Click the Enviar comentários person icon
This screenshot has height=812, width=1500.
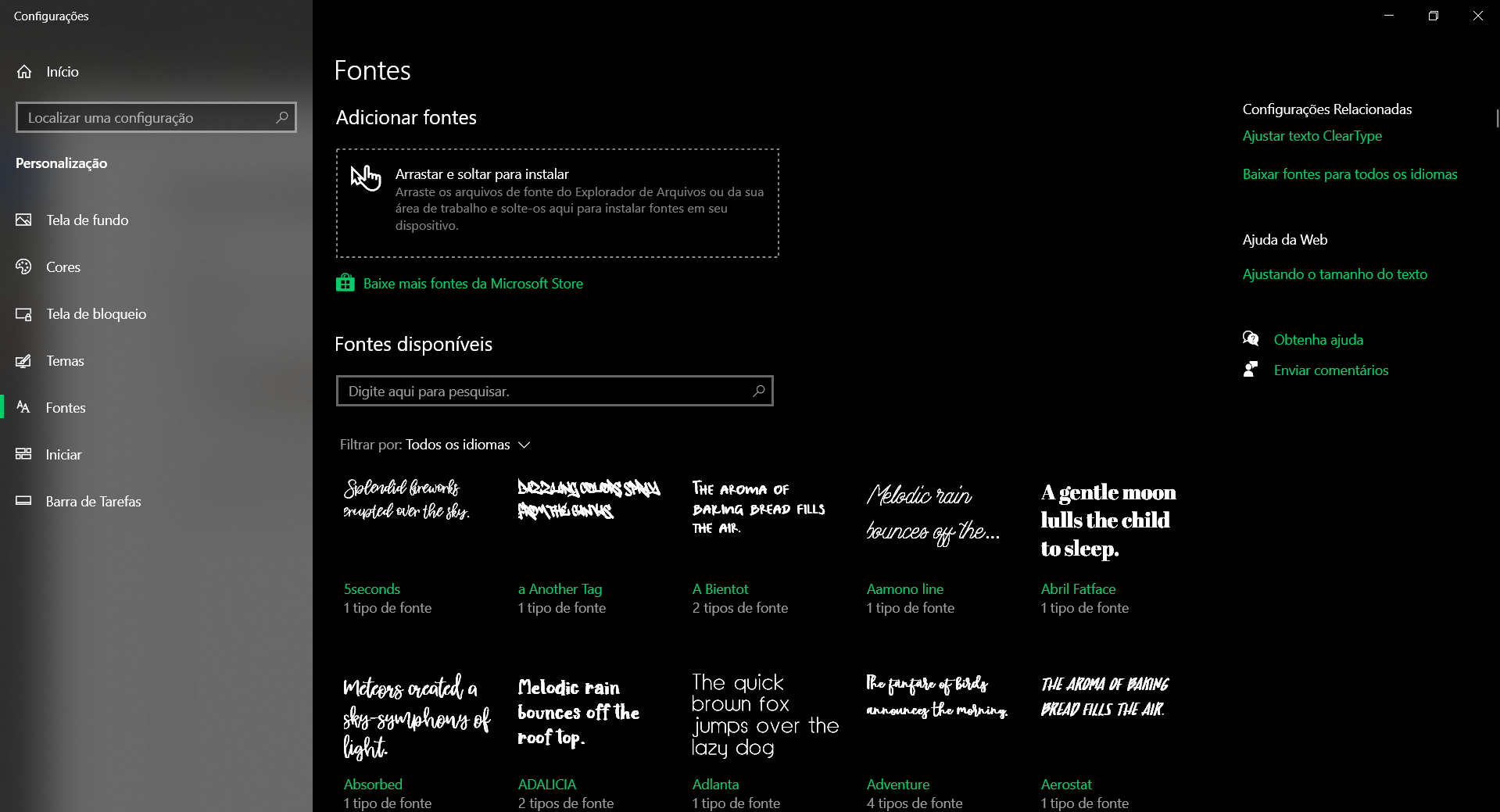coord(1251,370)
